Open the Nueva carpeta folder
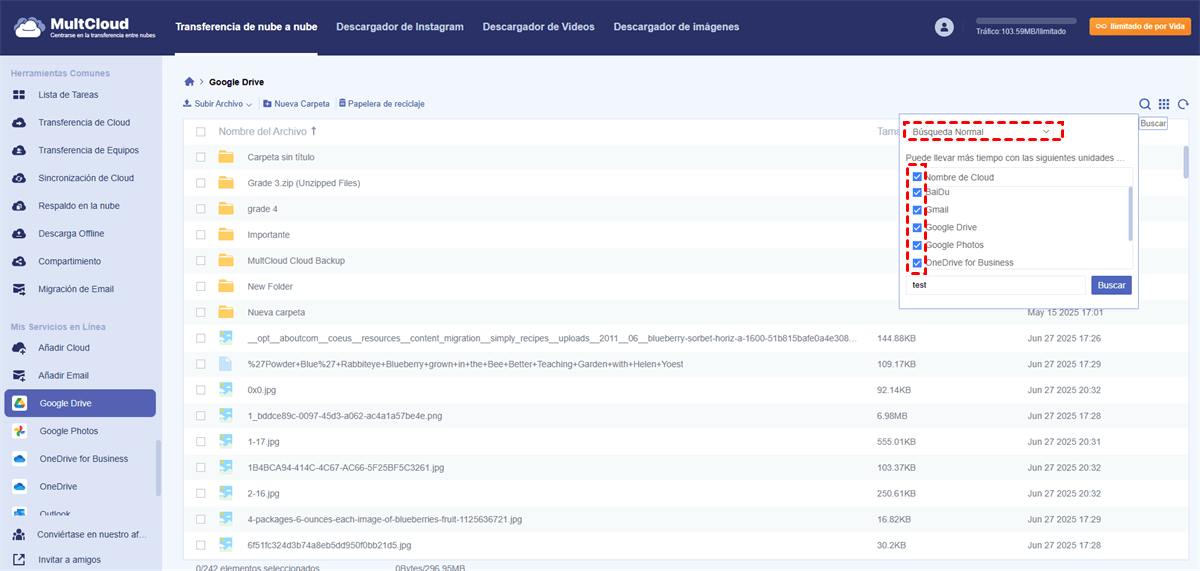 276,312
